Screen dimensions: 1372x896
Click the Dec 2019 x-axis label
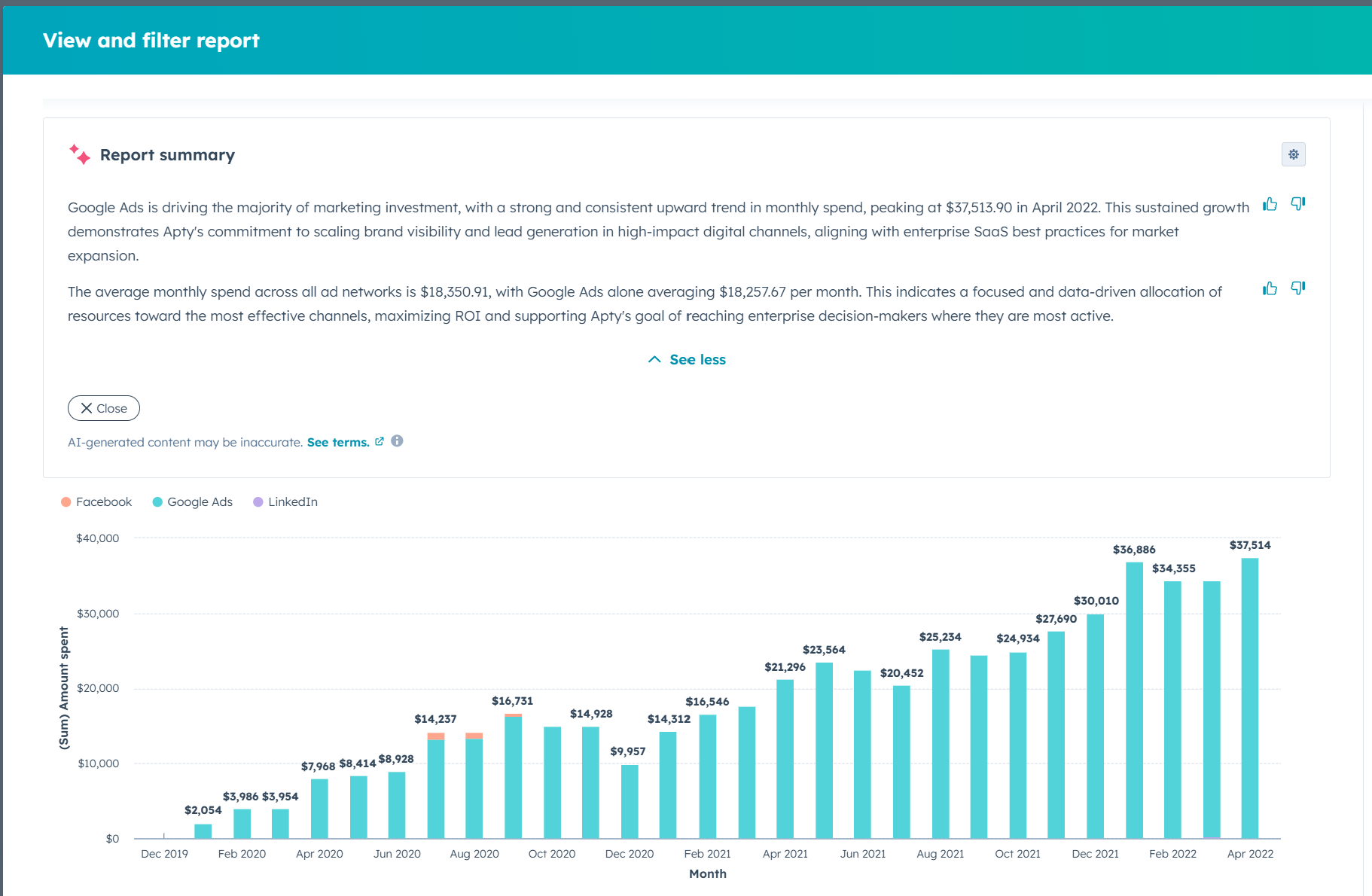pyautogui.click(x=164, y=854)
